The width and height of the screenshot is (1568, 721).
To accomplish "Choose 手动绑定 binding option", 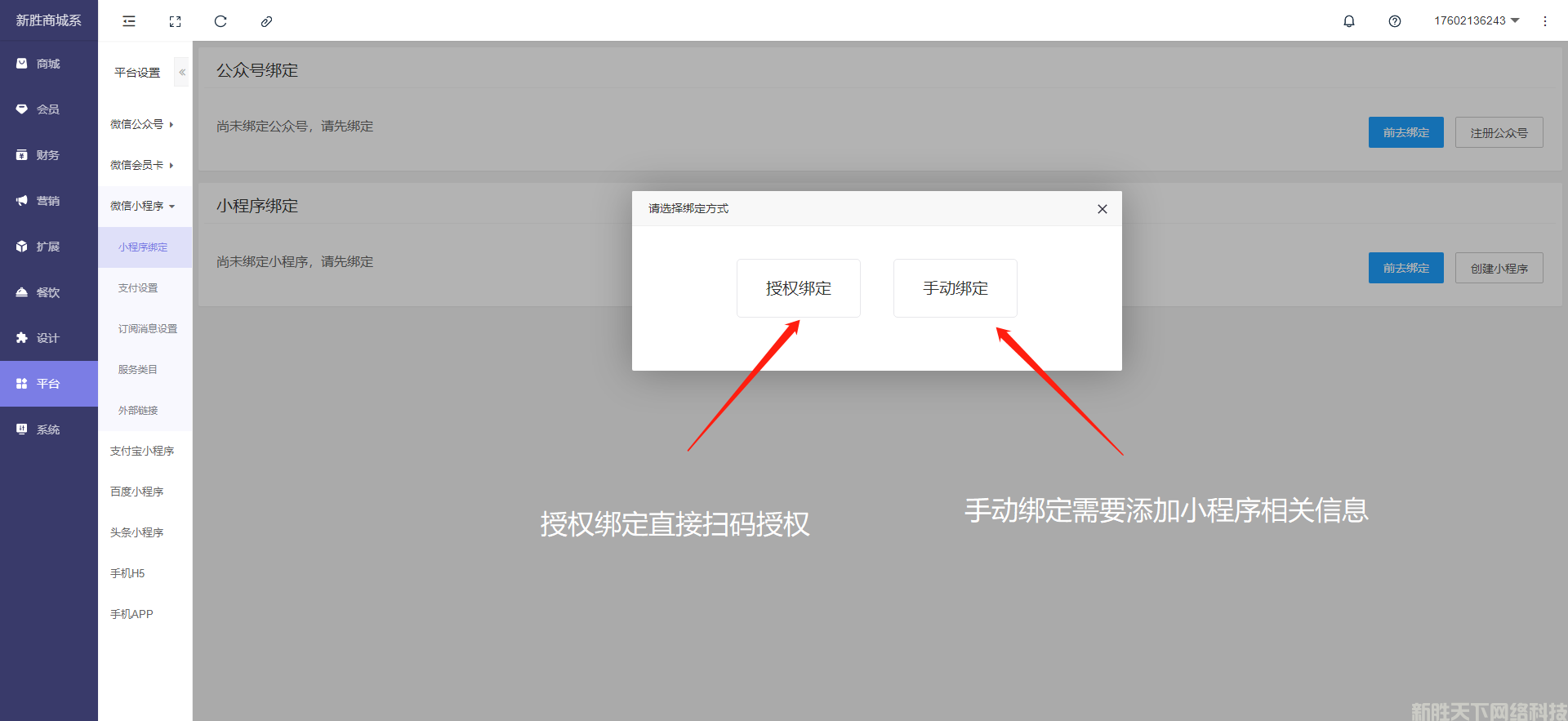I will pos(955,288).
